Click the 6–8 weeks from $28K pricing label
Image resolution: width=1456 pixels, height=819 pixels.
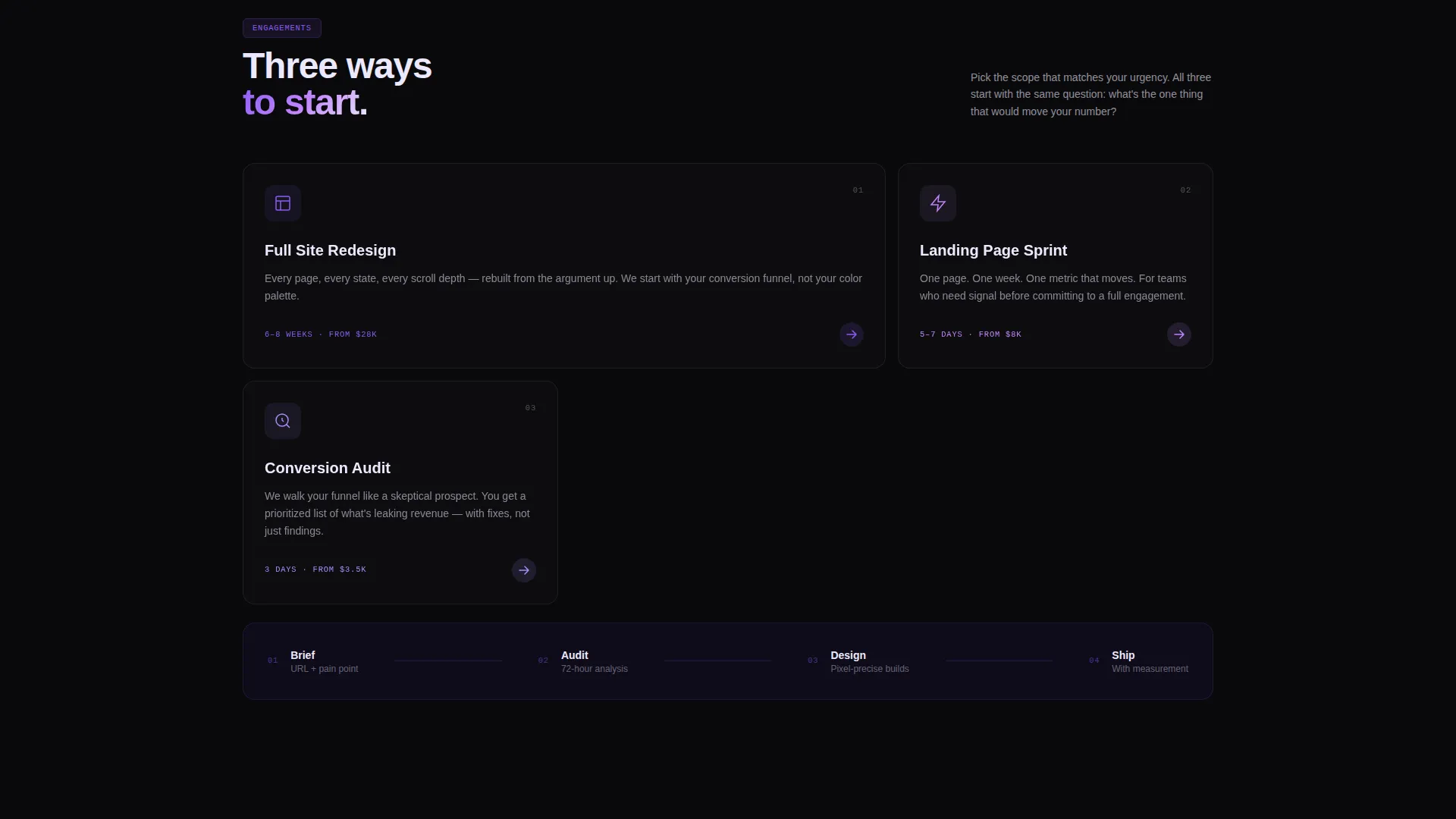point(321,334)
